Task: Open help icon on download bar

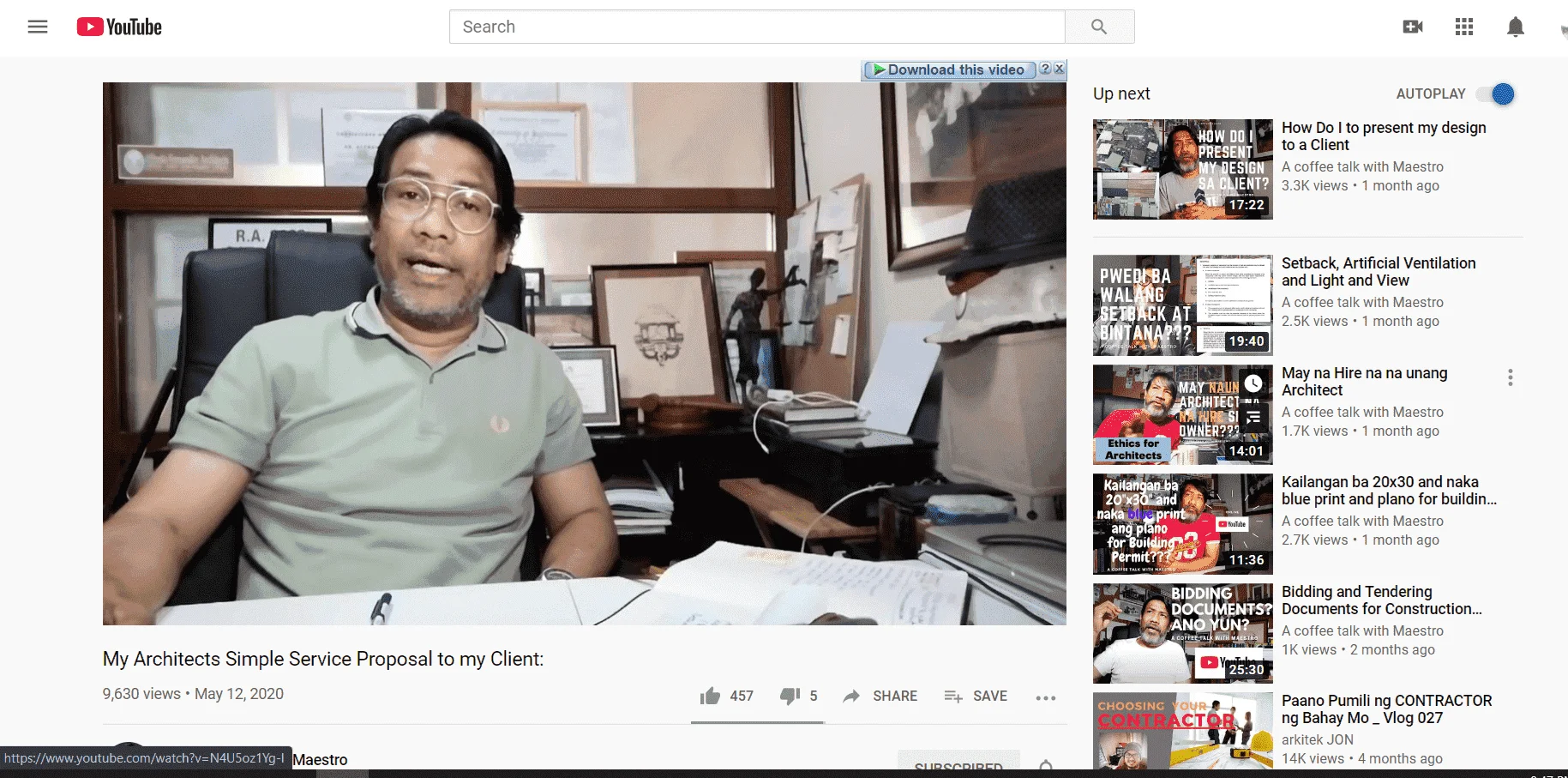Action: [x=1045, y=69]
